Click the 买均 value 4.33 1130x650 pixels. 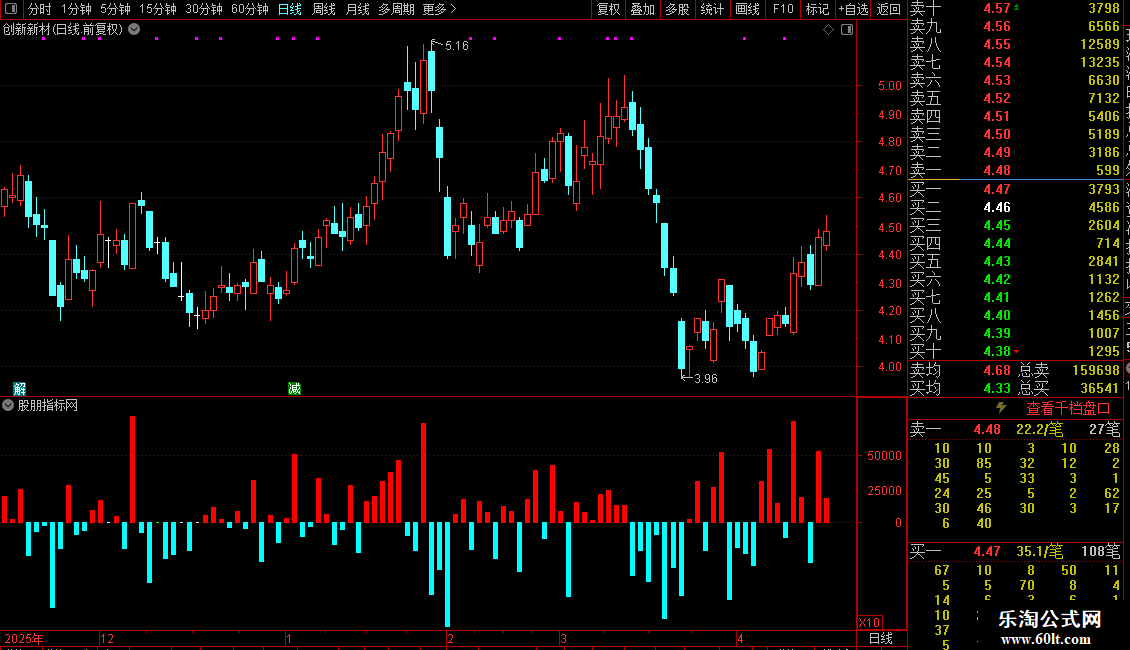click(997, 388)
